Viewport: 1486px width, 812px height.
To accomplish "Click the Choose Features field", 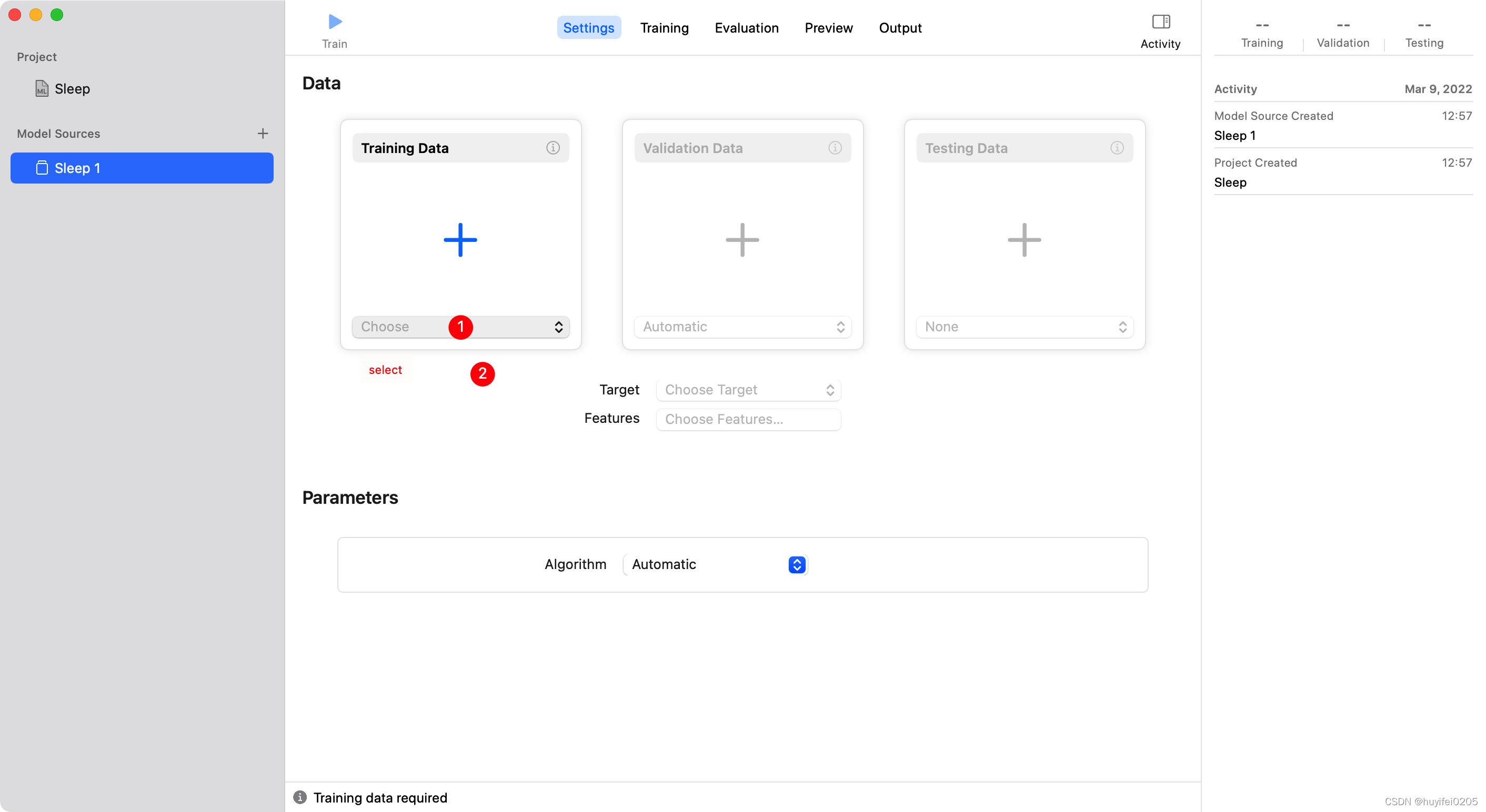I will [x=748, y=419].
